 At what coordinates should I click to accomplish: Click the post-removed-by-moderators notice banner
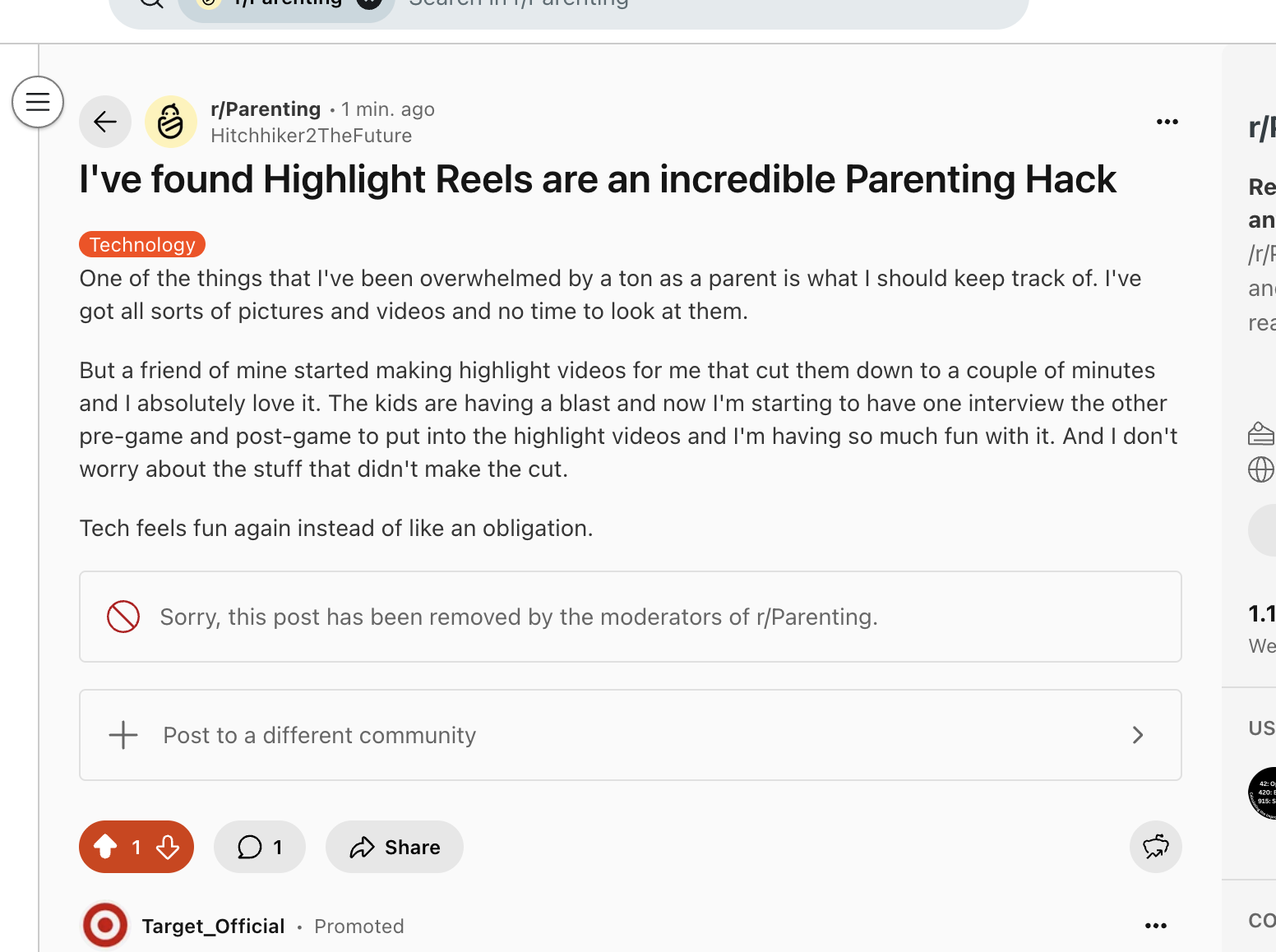tap(630, 617)
